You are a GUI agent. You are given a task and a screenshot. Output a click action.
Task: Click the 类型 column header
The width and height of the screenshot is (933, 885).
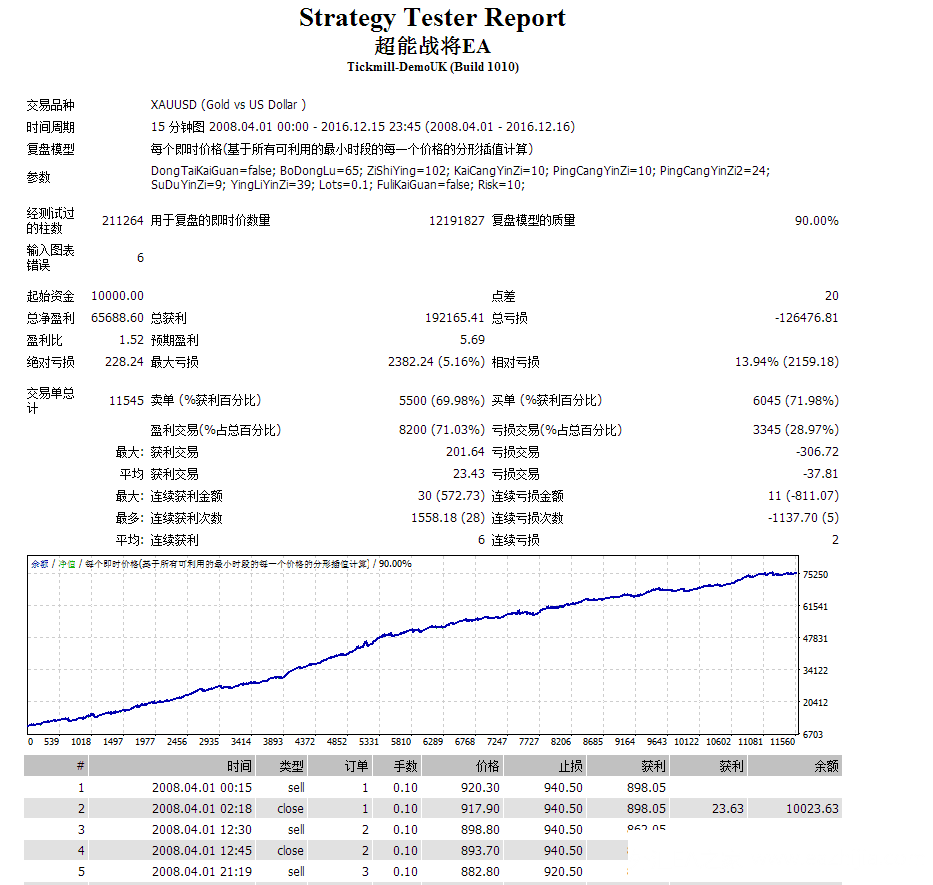[291, 766]
